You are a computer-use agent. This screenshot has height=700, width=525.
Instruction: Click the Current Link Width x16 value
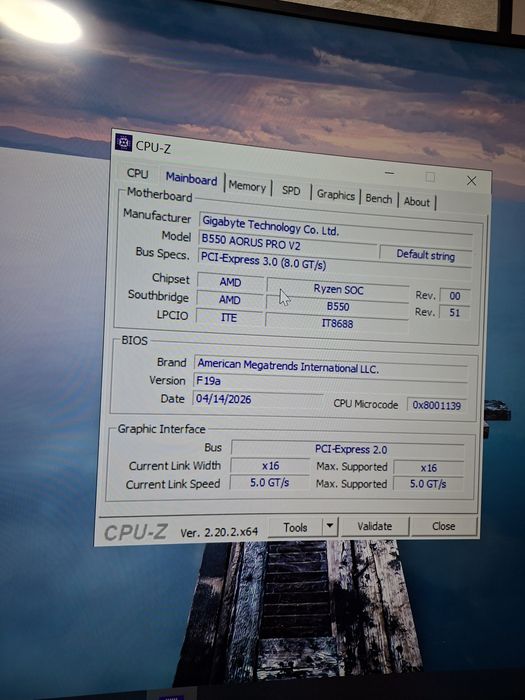270,466
